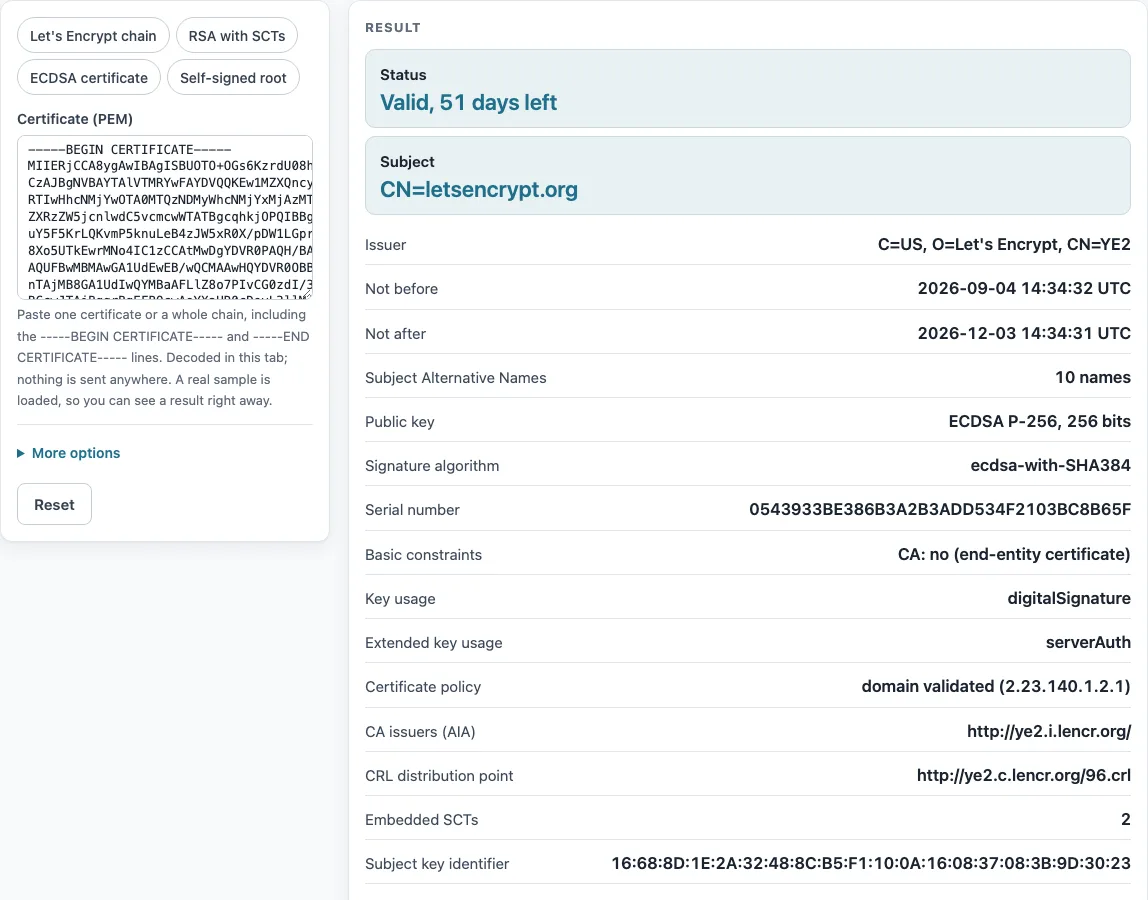Click the public key value ECDSA P-256, 256 bits

pos(1039,421)
